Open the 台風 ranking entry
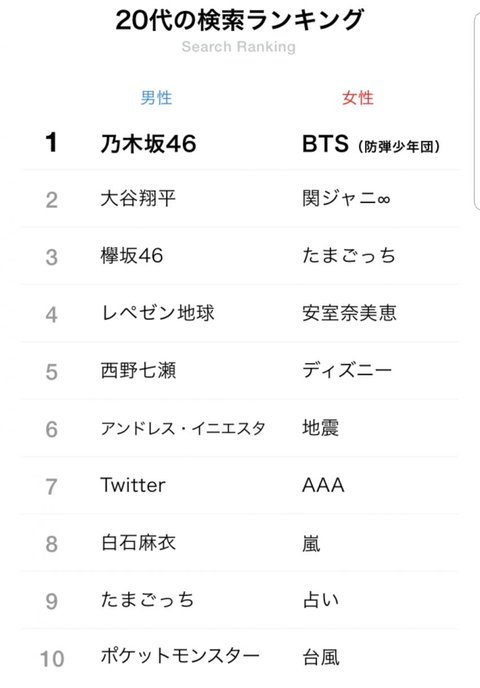This screenshot has width=480, height=688. pos(321,657)
